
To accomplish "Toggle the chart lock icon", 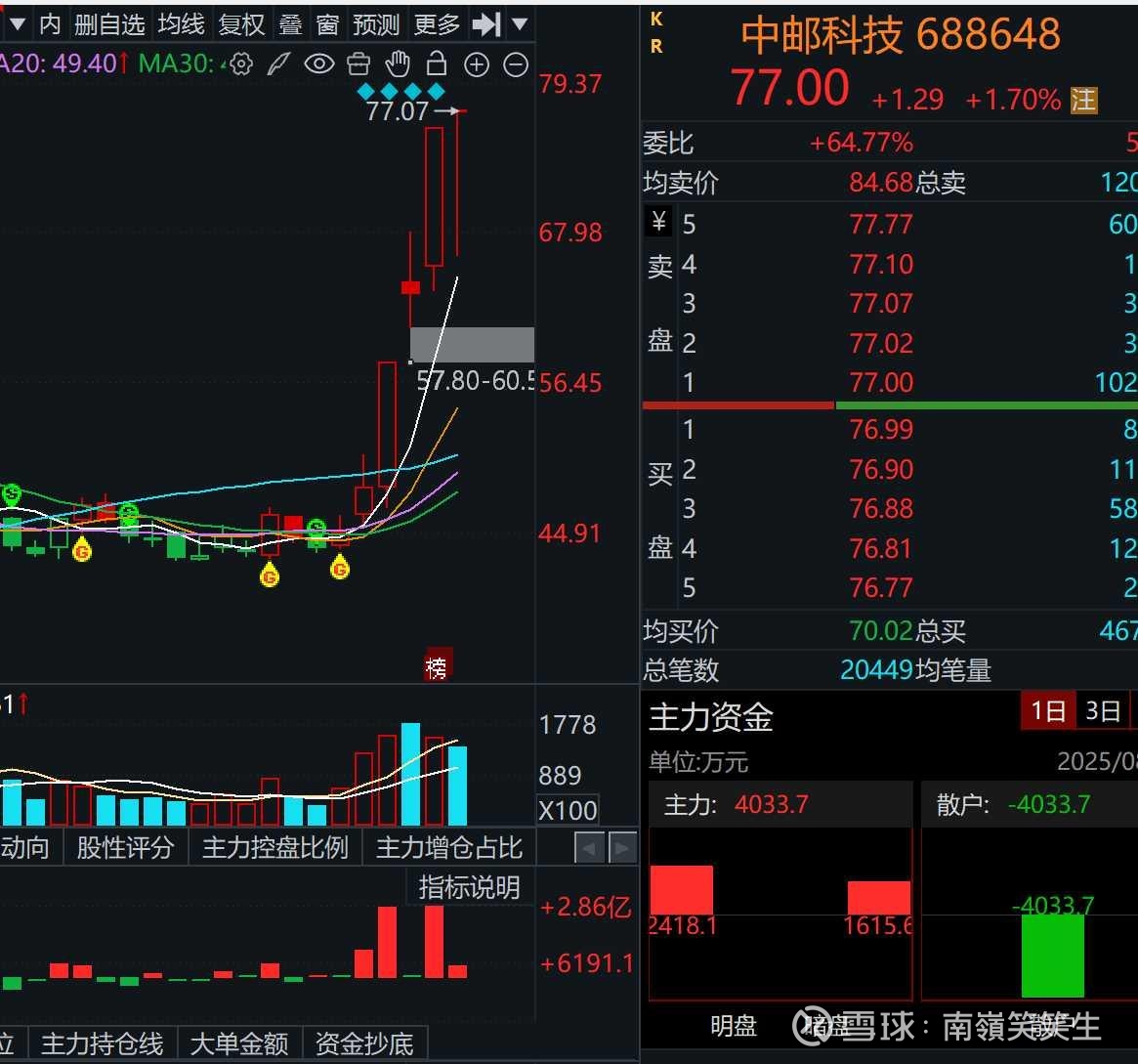I will pos(437,64).
